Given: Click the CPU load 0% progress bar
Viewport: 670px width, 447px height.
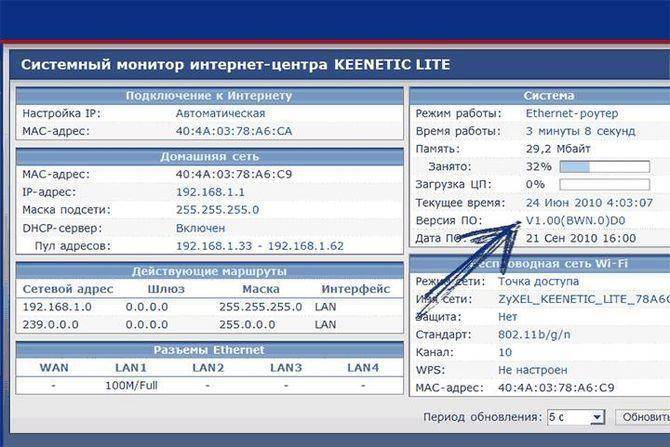Looking at the screenshot, I should [605, 185].
